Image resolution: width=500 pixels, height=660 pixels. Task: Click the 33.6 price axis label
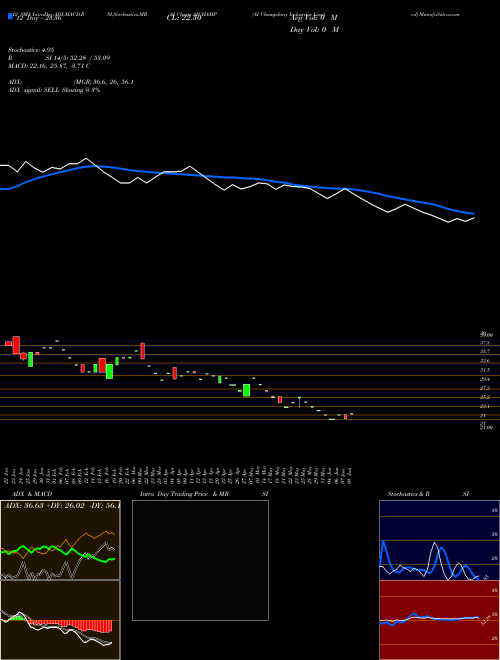point(486,361)
